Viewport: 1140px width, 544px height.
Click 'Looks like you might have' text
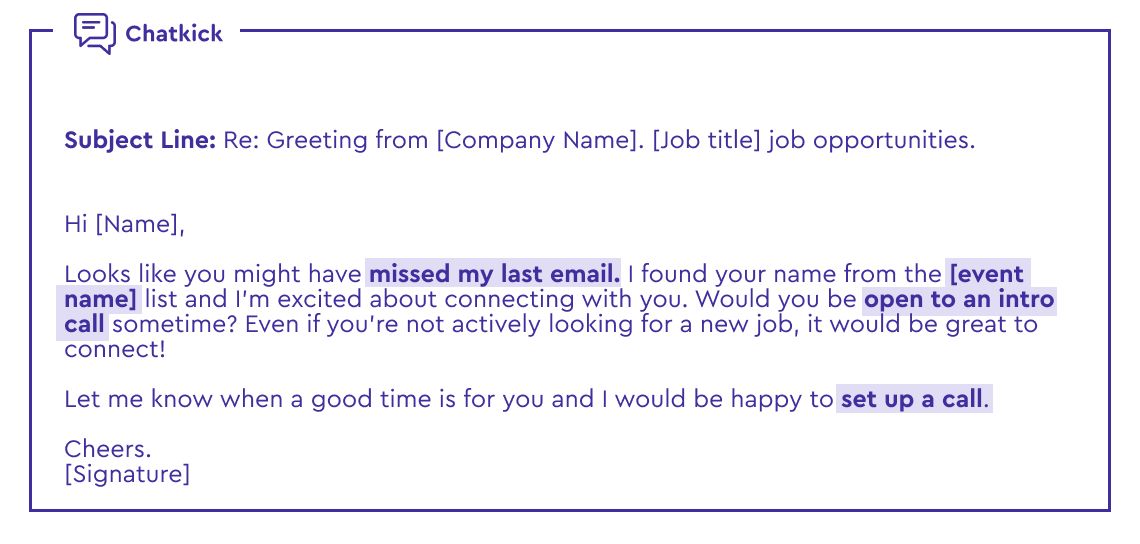coord(213,274)
